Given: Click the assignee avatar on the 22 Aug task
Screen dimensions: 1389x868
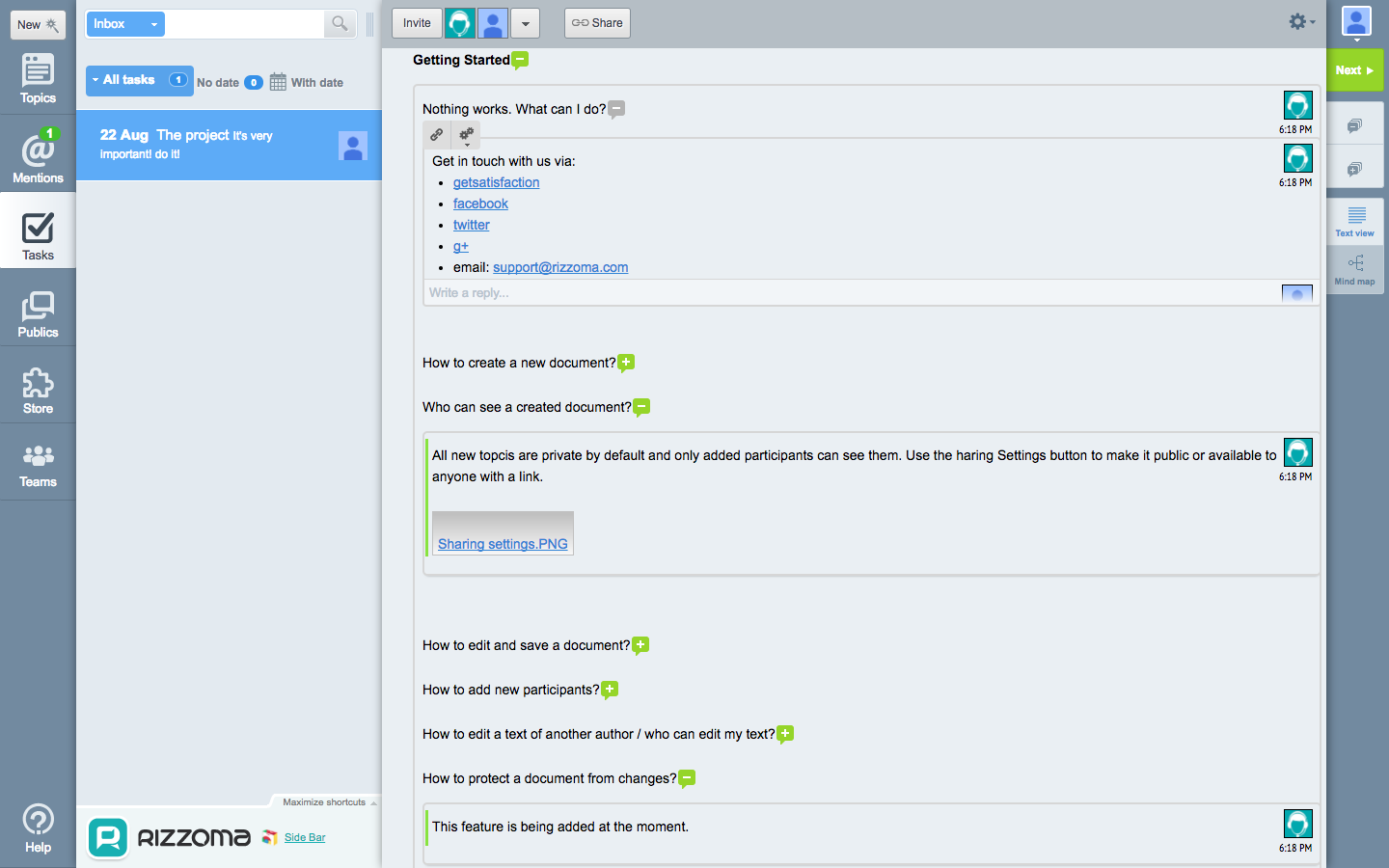Looking at the screenshot, I should [x=353, y=146].
